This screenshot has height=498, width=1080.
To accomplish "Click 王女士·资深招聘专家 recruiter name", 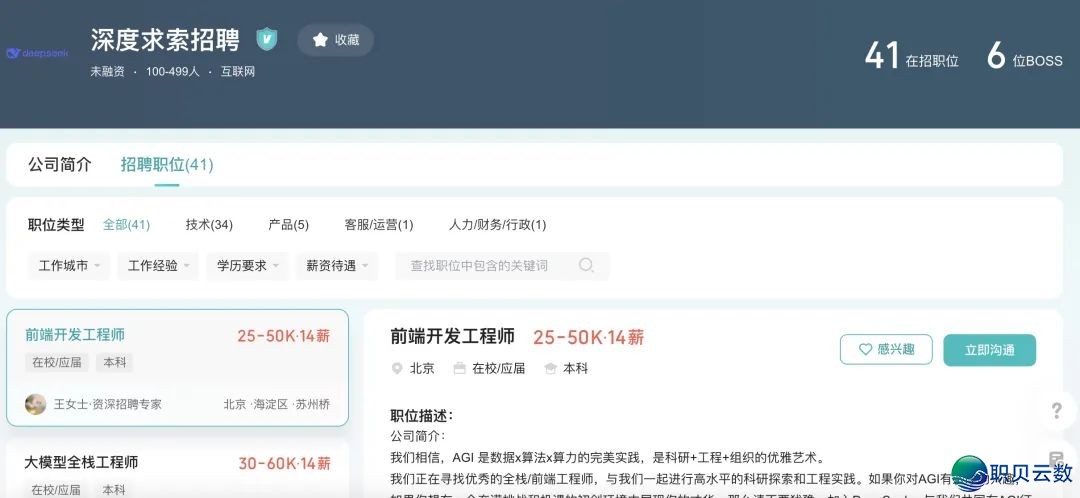I will 107,404.
